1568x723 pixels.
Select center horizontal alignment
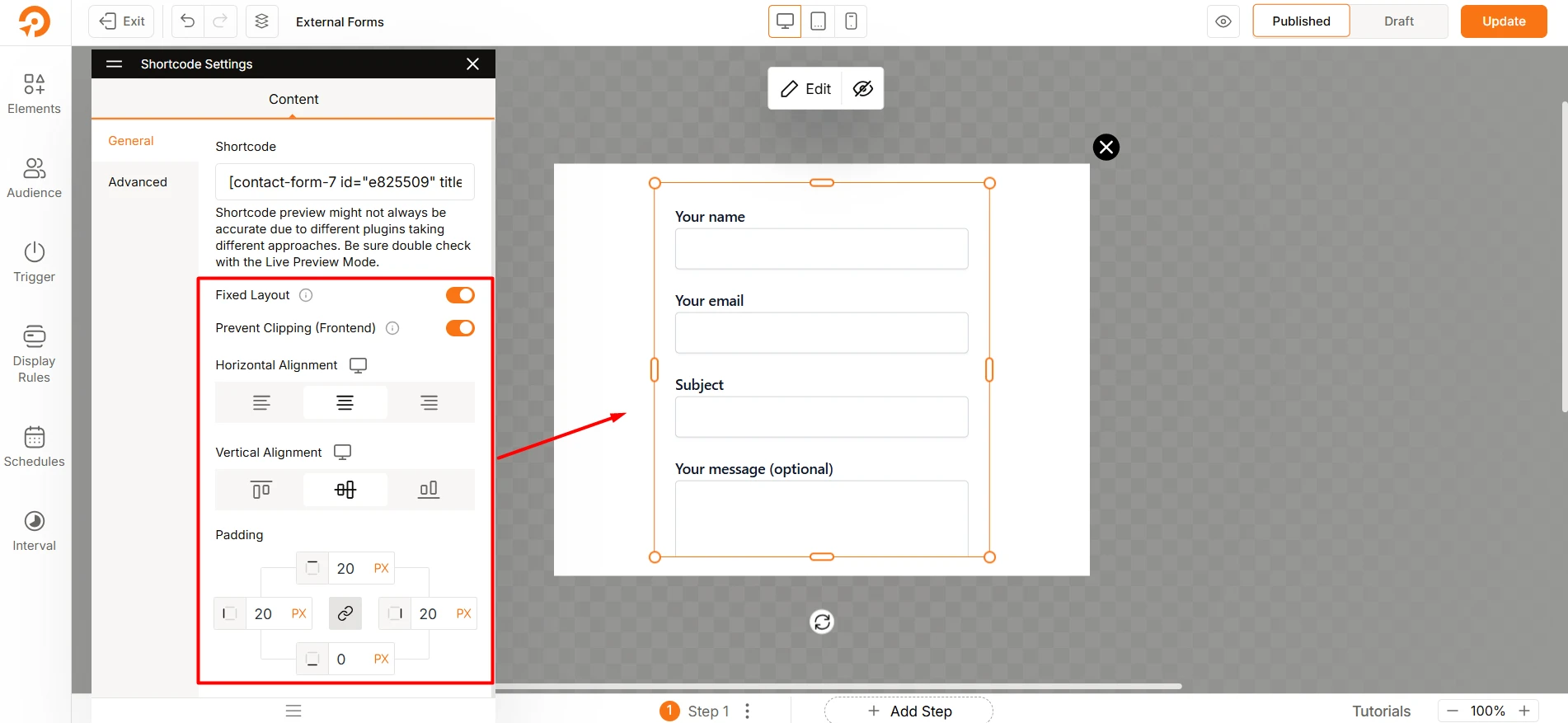[x=345, y=402]
